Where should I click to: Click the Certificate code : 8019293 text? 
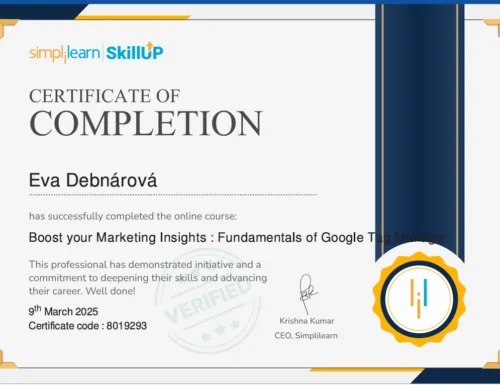[x=88, y=326]
